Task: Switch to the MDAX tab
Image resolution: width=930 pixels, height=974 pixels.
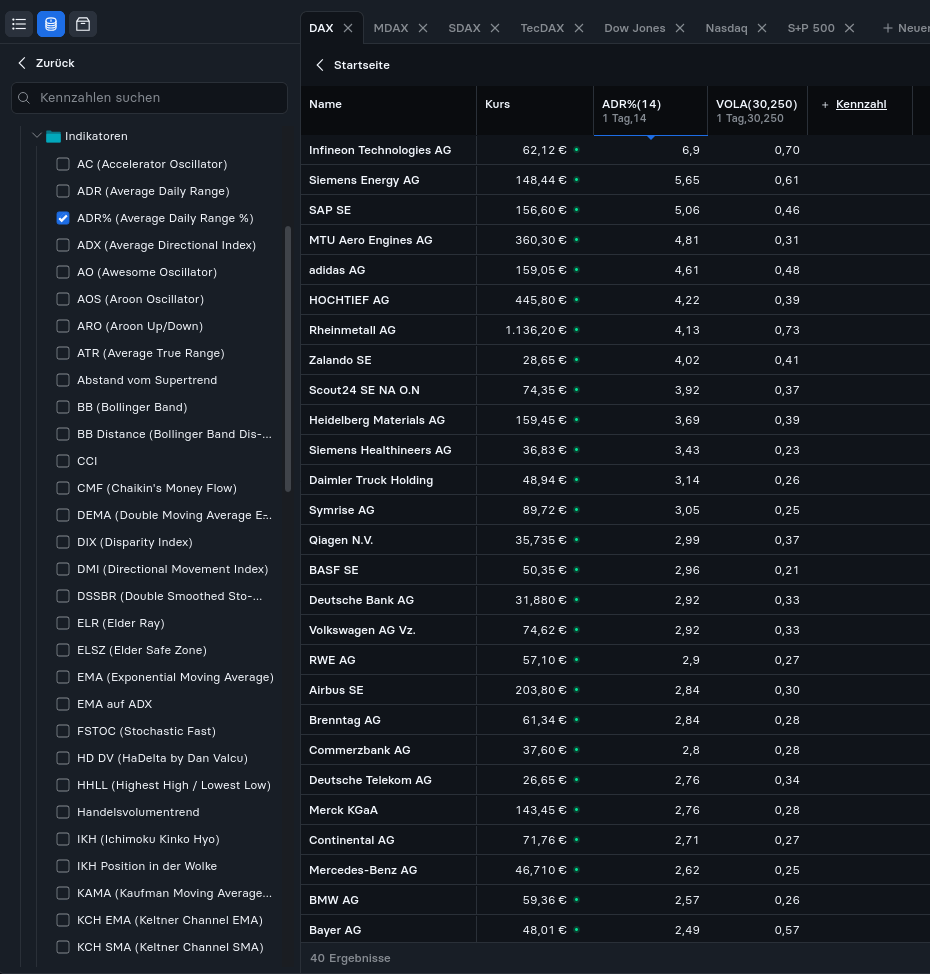Action: [391, 28]
